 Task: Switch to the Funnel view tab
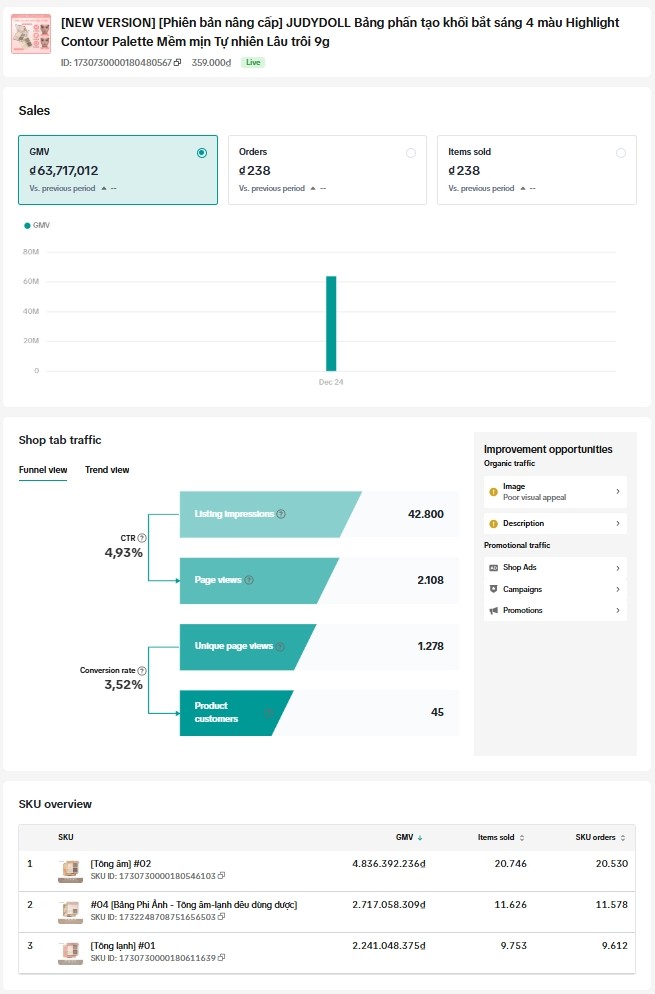pyautogui.click(x=43, y=470)
